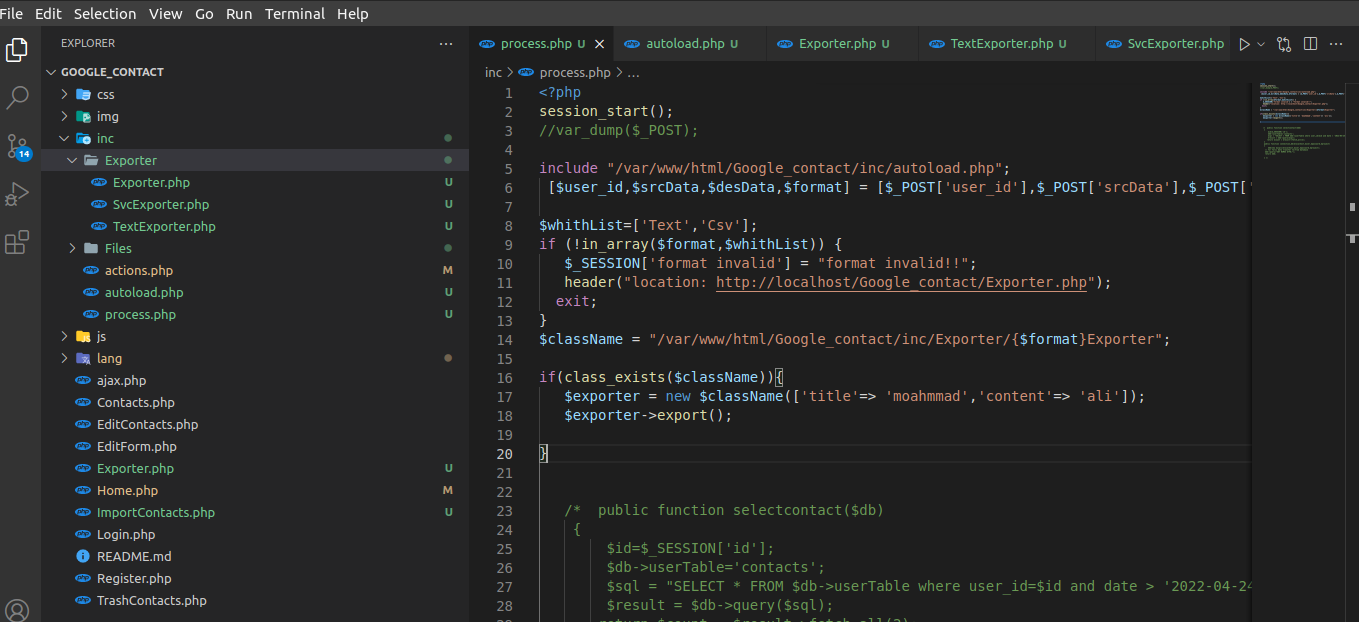
Task: Close the process.php editor tab
Action: click(600, 44)
